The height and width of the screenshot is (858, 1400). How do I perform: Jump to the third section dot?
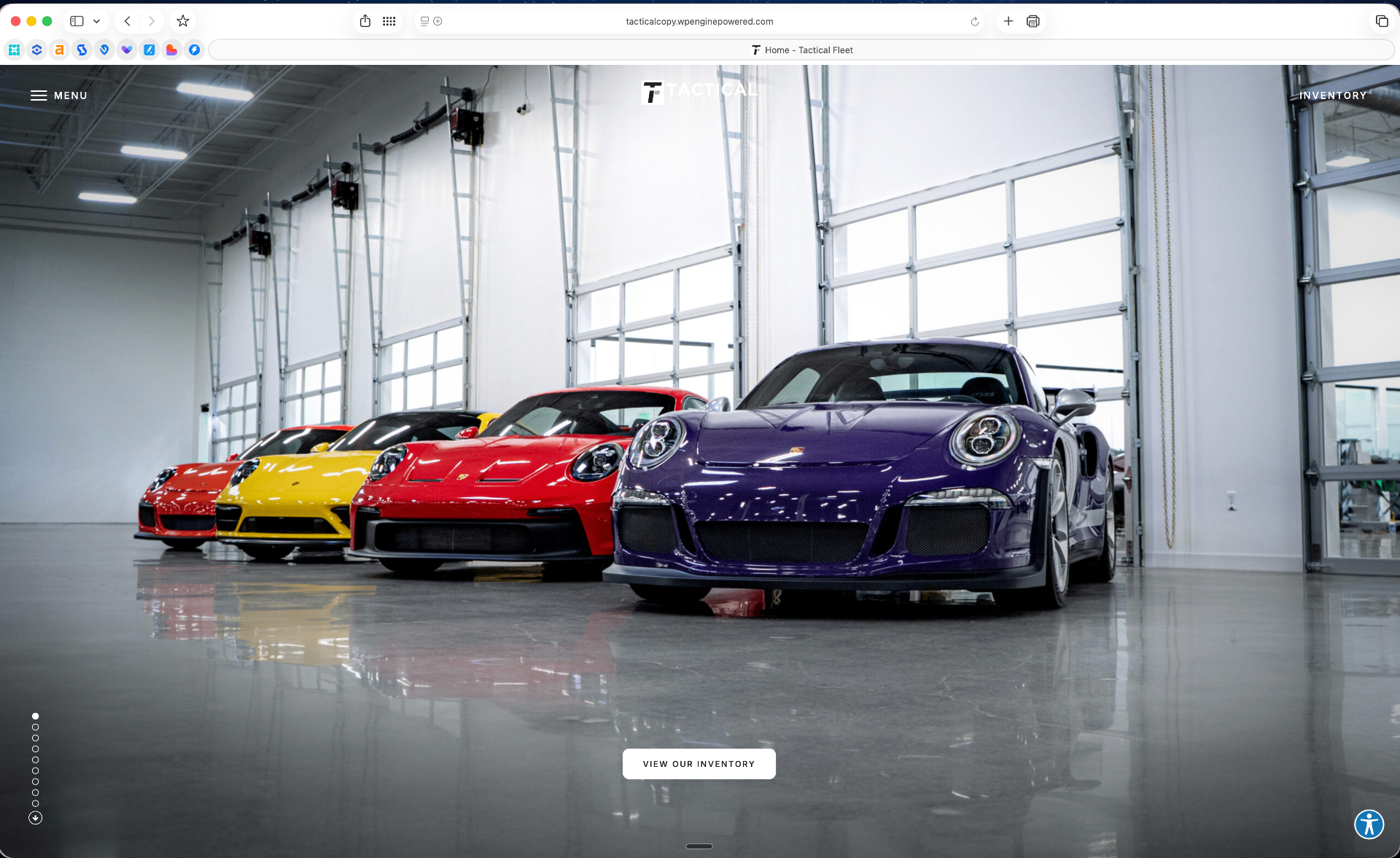(35, 738)
